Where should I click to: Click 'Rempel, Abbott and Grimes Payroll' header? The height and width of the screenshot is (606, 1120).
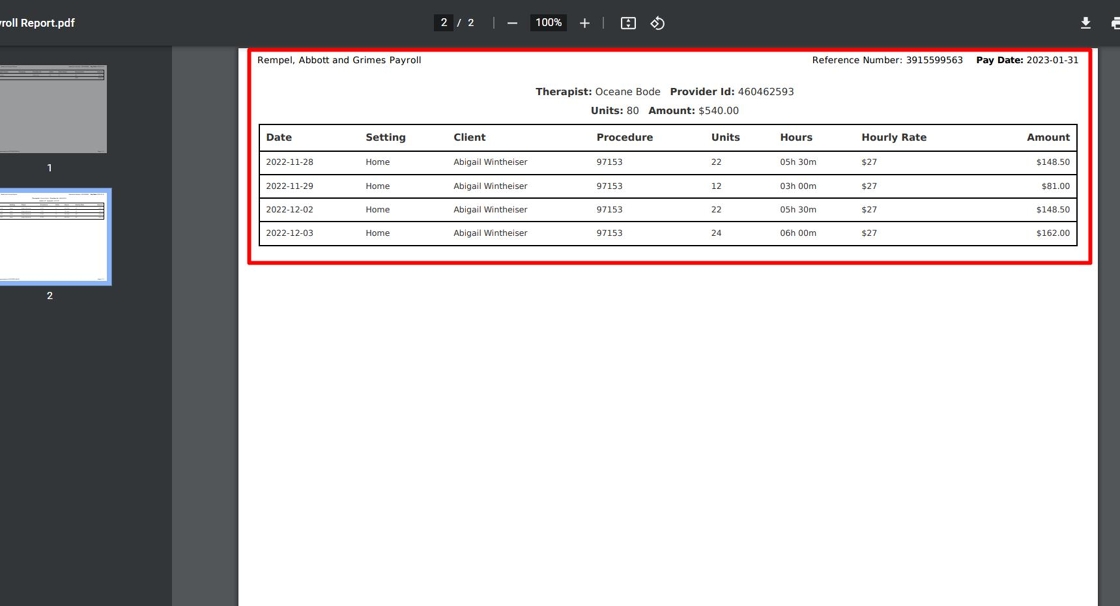point(339,60)
